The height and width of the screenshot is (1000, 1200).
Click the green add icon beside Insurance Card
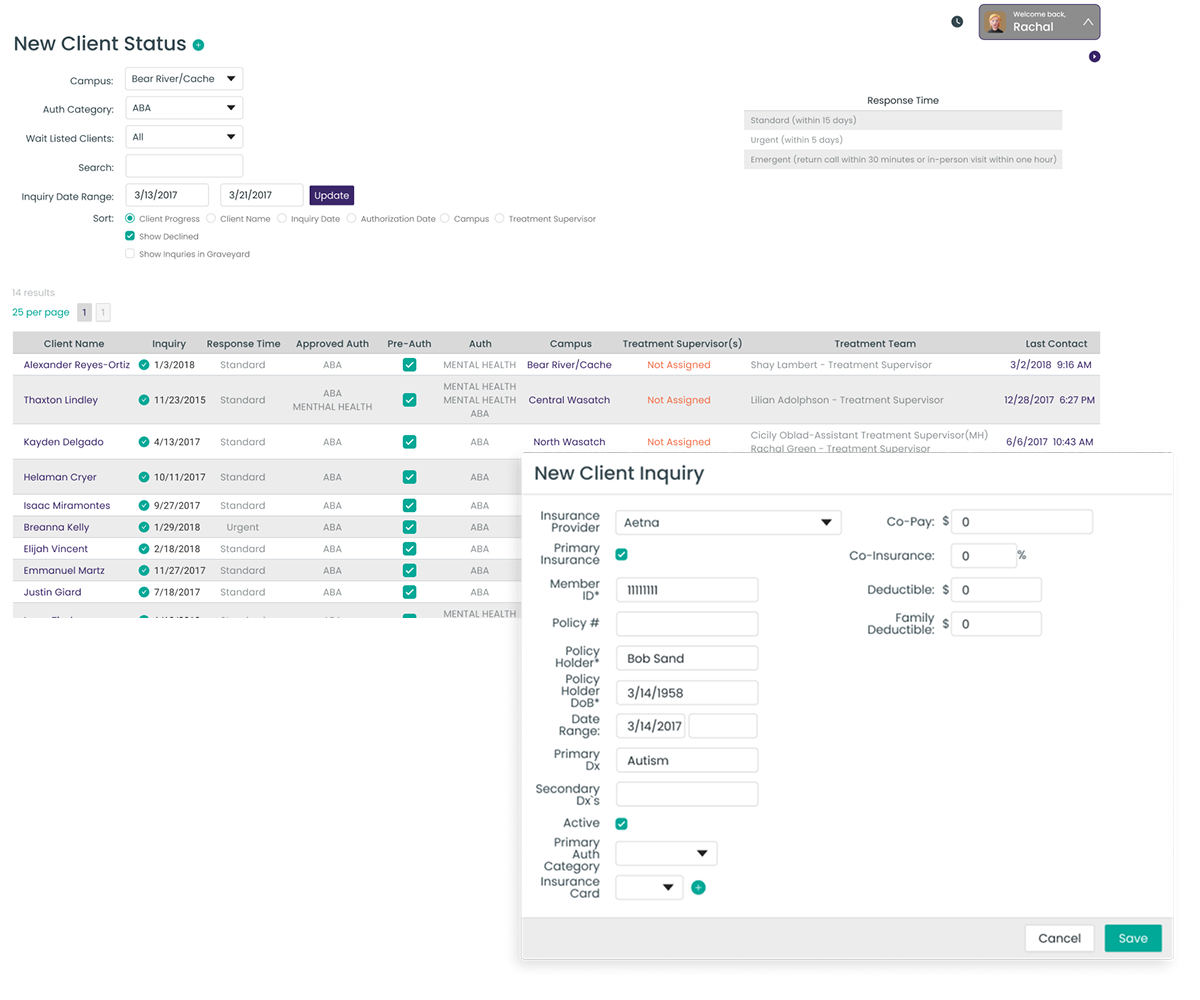pyautogui.click(x=698, y=887)
